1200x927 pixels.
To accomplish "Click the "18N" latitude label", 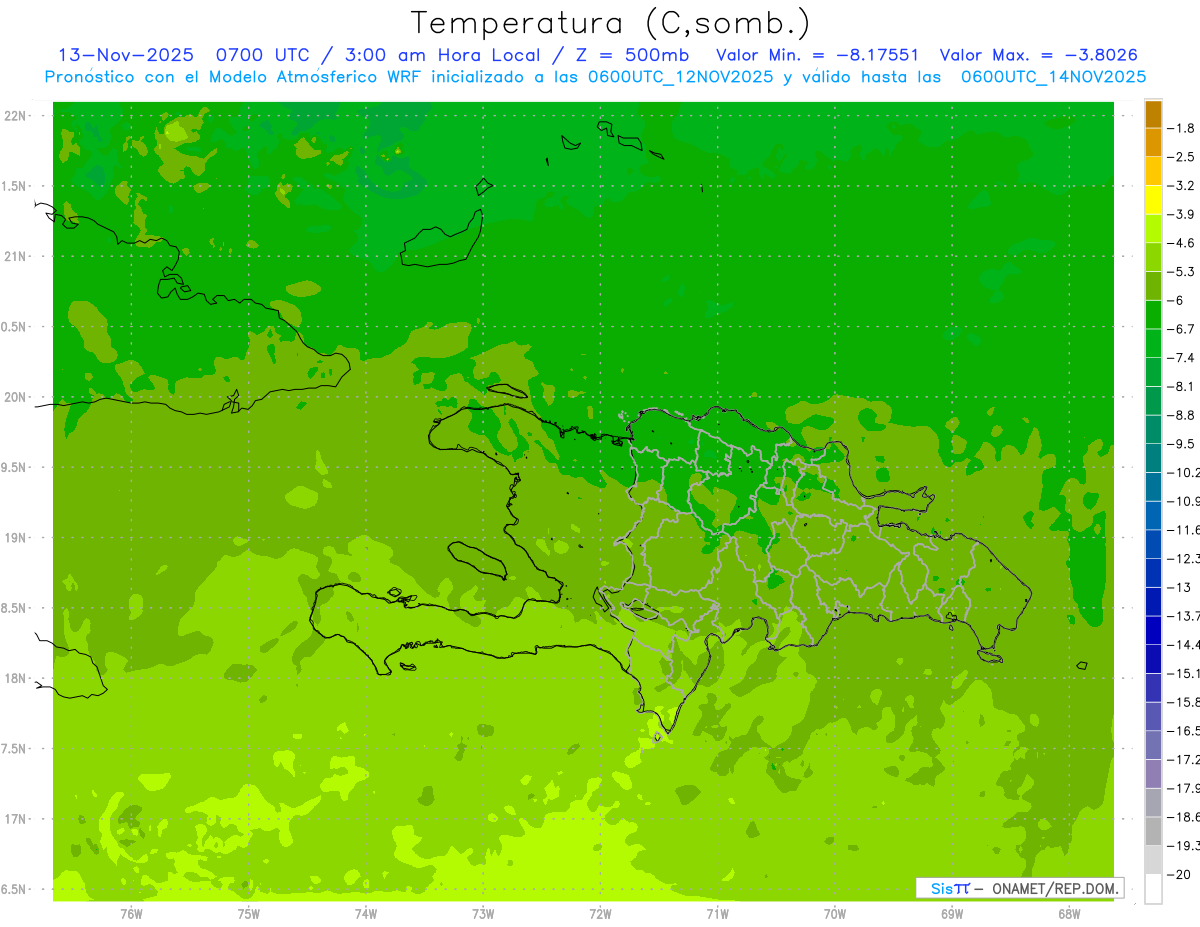I will pos(17,679).
